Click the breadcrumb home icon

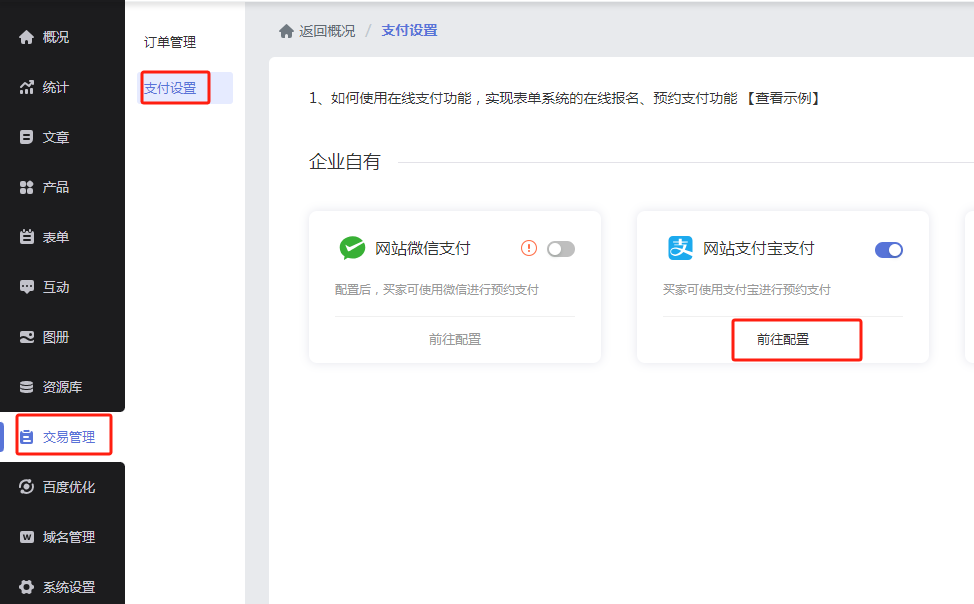click(286, 31)
